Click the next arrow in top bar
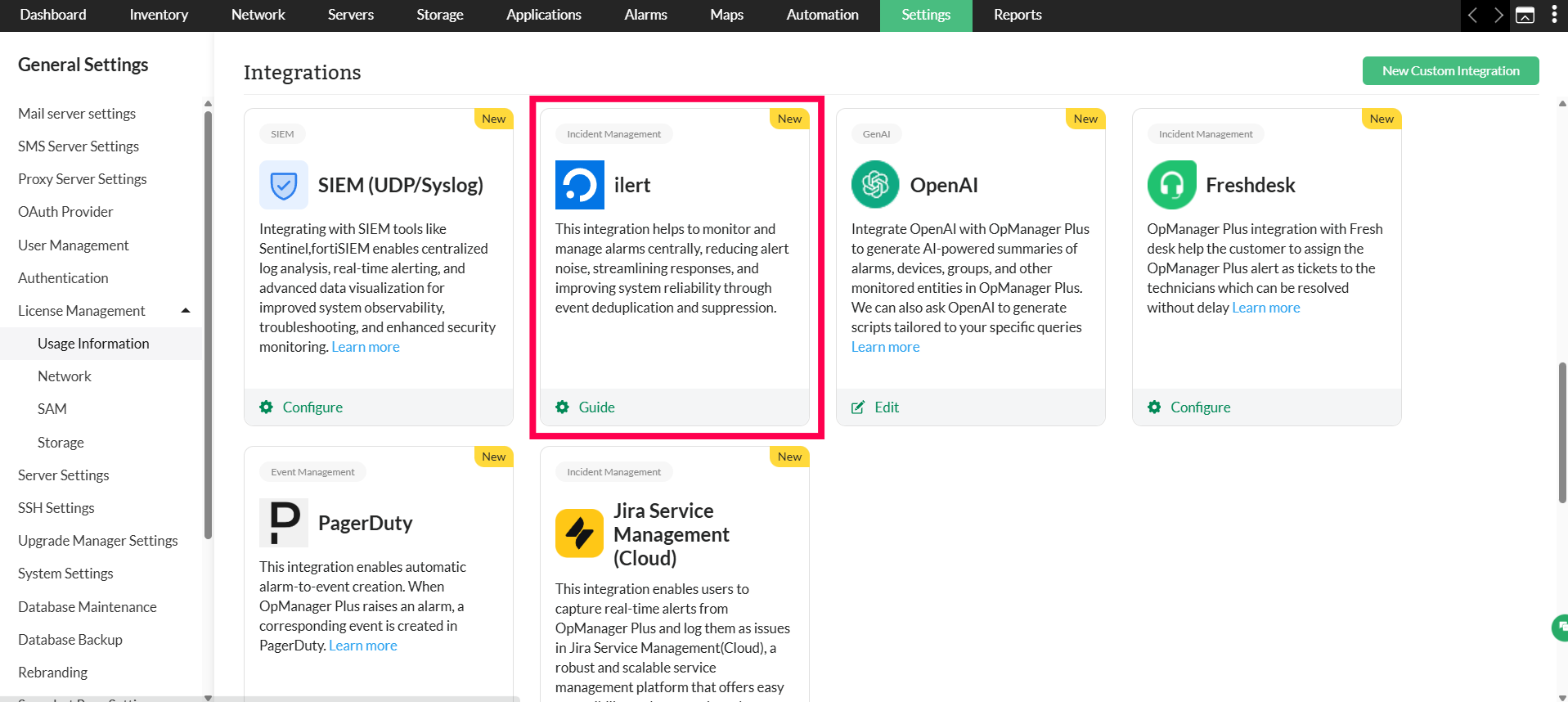 (1498, 16)
